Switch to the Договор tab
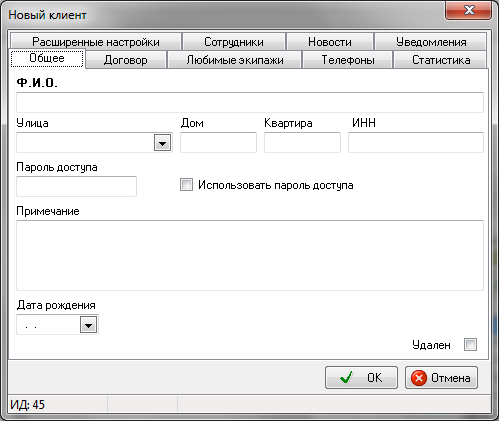499x421 pixels. coord(125,60)
